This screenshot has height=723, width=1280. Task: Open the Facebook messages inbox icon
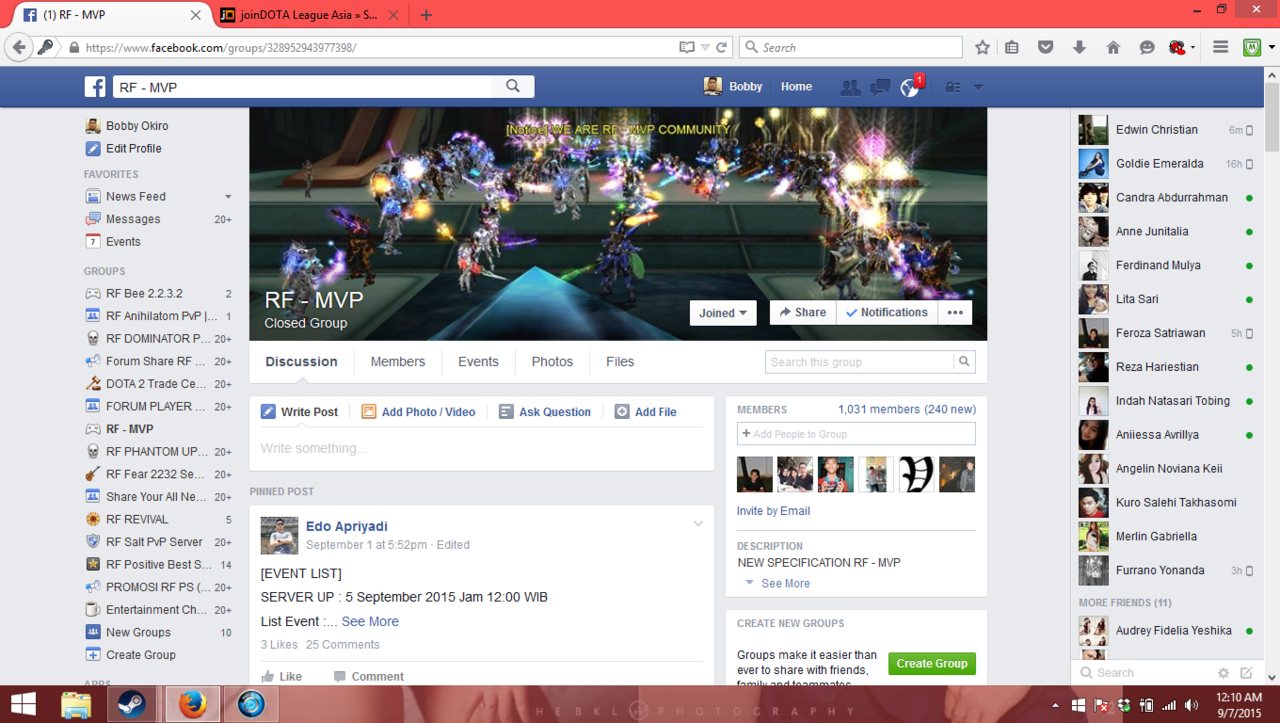pos(880,87)
